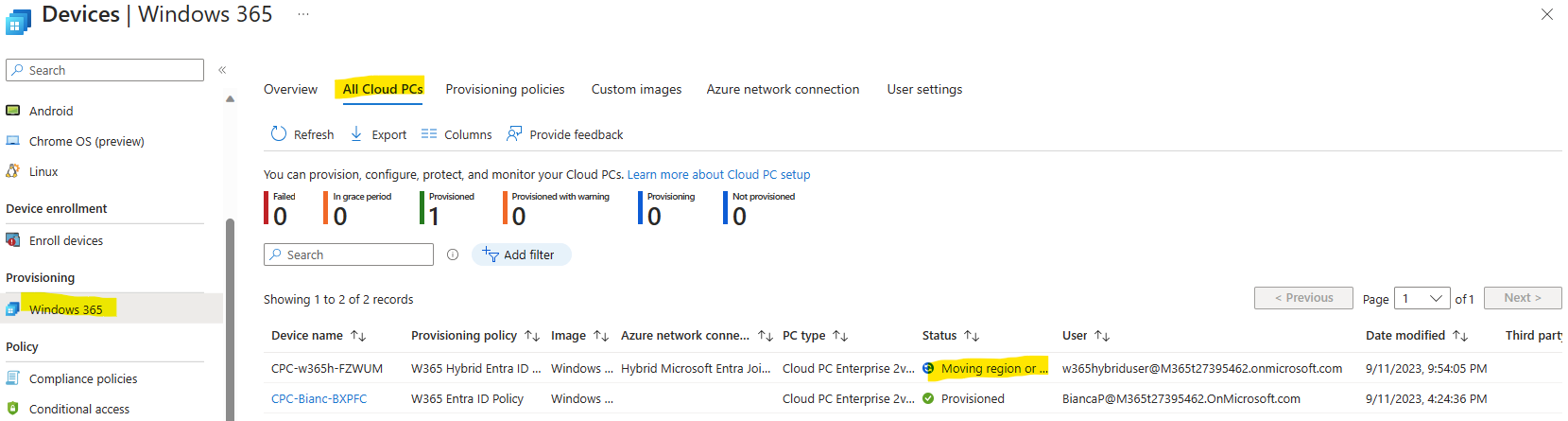Click the Conditional access shield icon
1568x421 pixels.
(13, 409)
